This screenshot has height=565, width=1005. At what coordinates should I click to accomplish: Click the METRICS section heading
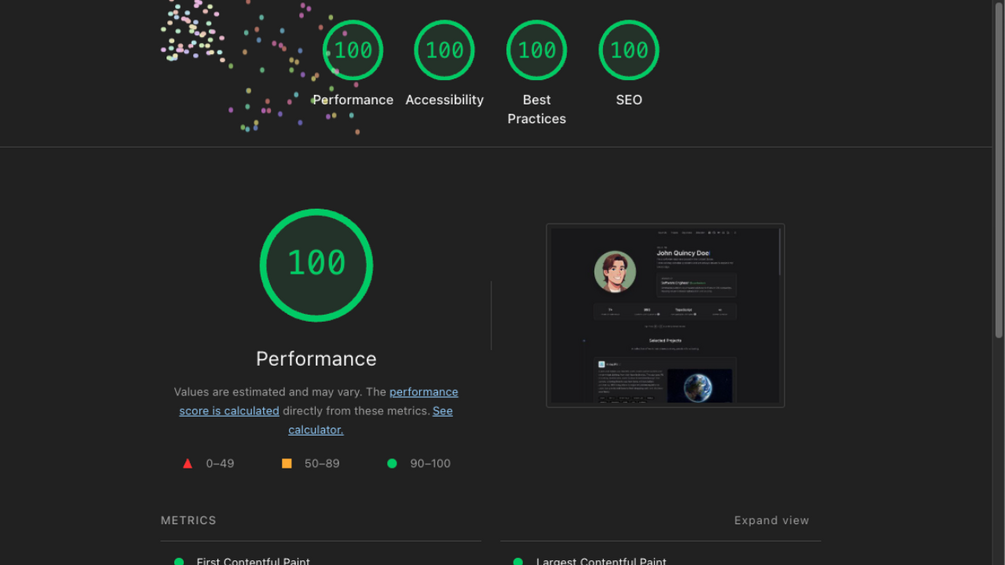[188, 520]
